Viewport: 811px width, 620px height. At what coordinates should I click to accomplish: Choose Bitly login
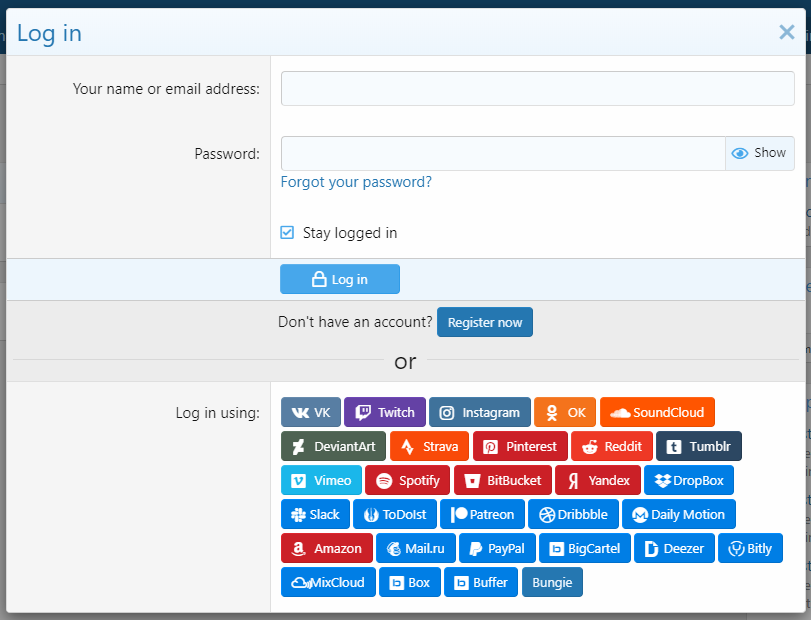coord(750,548)
